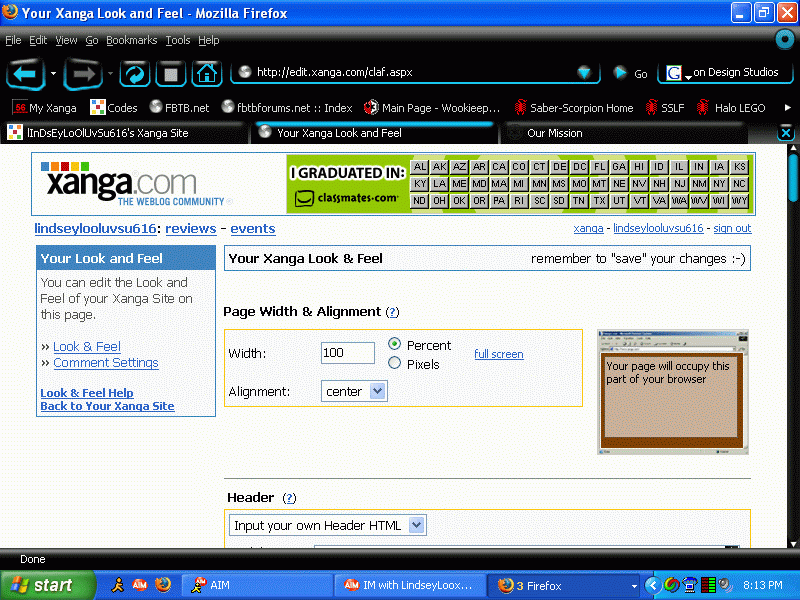Open the Codes bookmark
Viewport: 800px width, 600px height.
click(x=114, y=108)
